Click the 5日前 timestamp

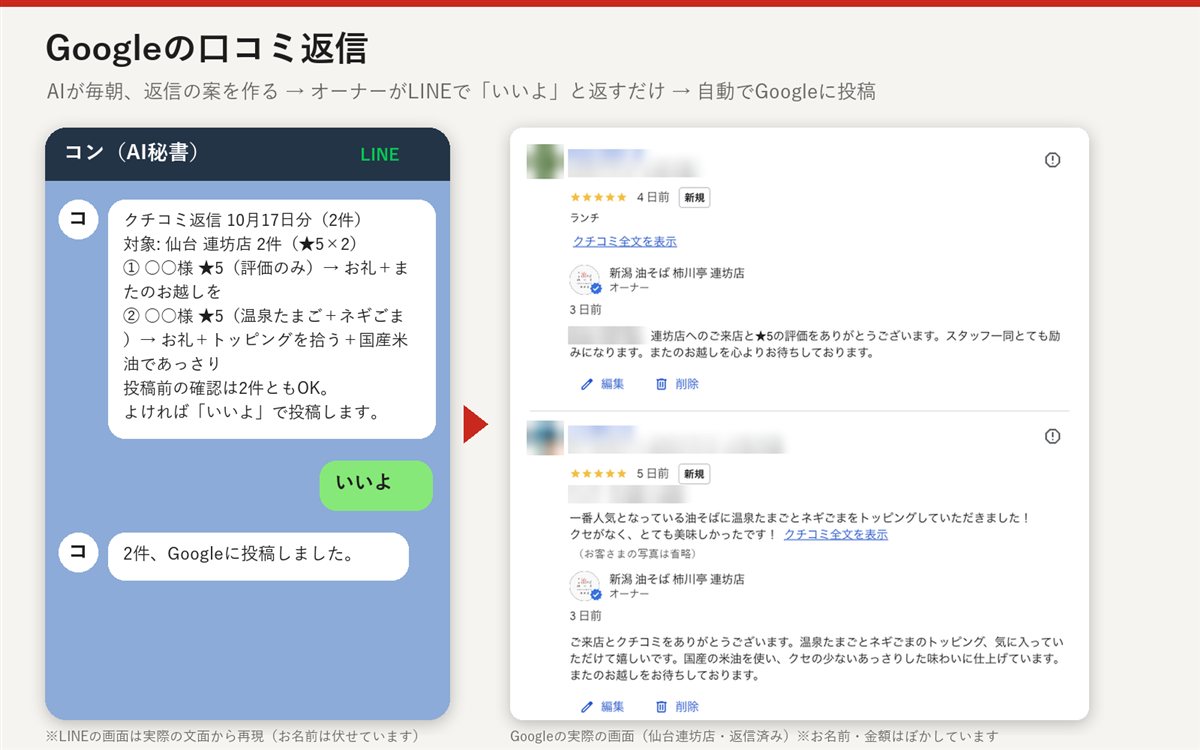653,474
